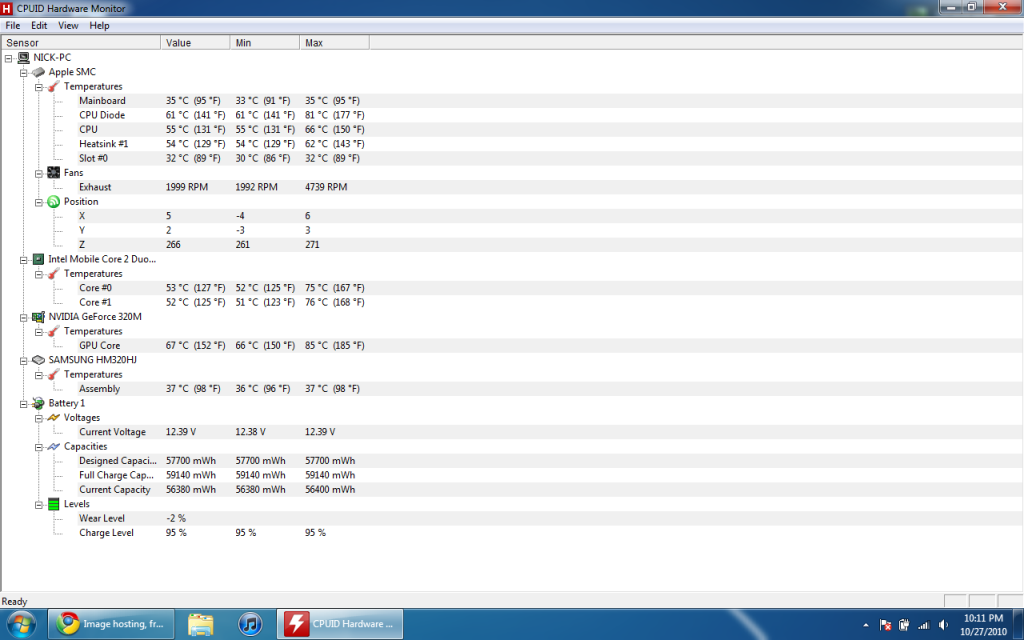Screen dimensions: 1024x640
Task: Click the Battery 1 icon
Action: [39, 404]
